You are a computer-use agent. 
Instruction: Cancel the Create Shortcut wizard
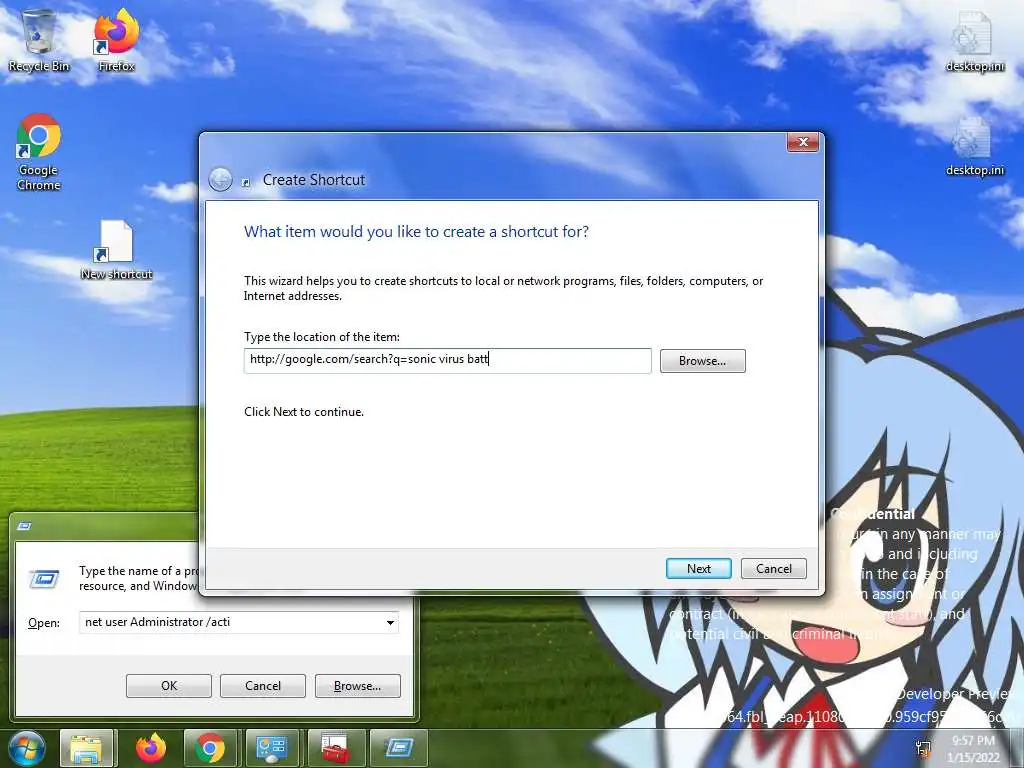(x=773, y=568)
